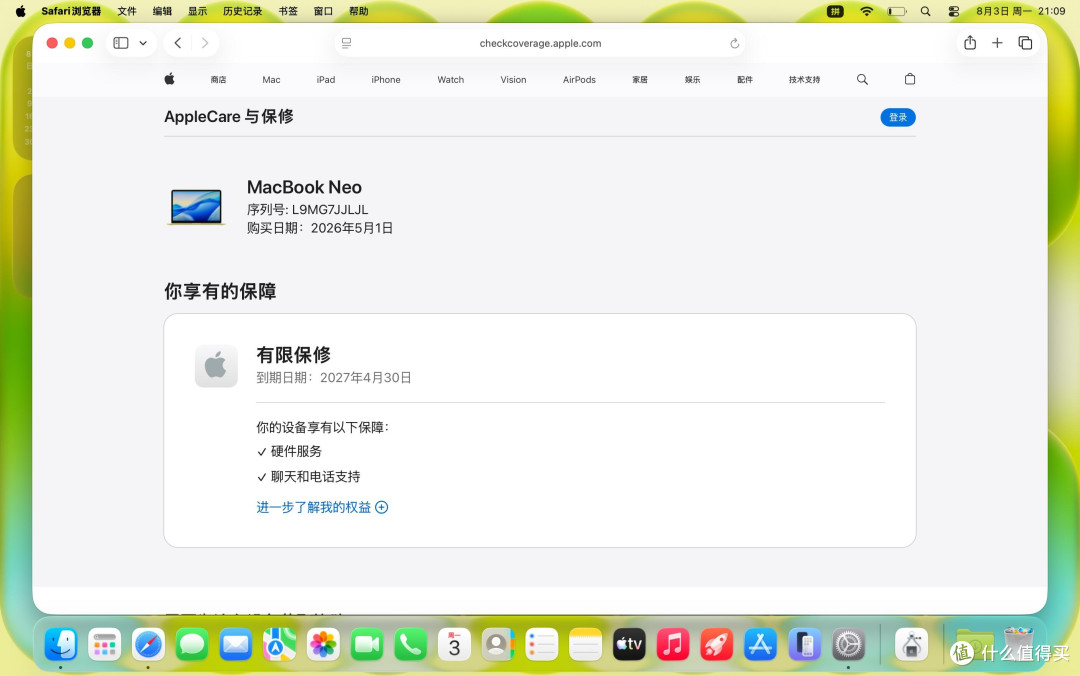Expand 进一步了解我的权益 link
Viewport: 1080px width, 676px height.
[x=322, y=507]
